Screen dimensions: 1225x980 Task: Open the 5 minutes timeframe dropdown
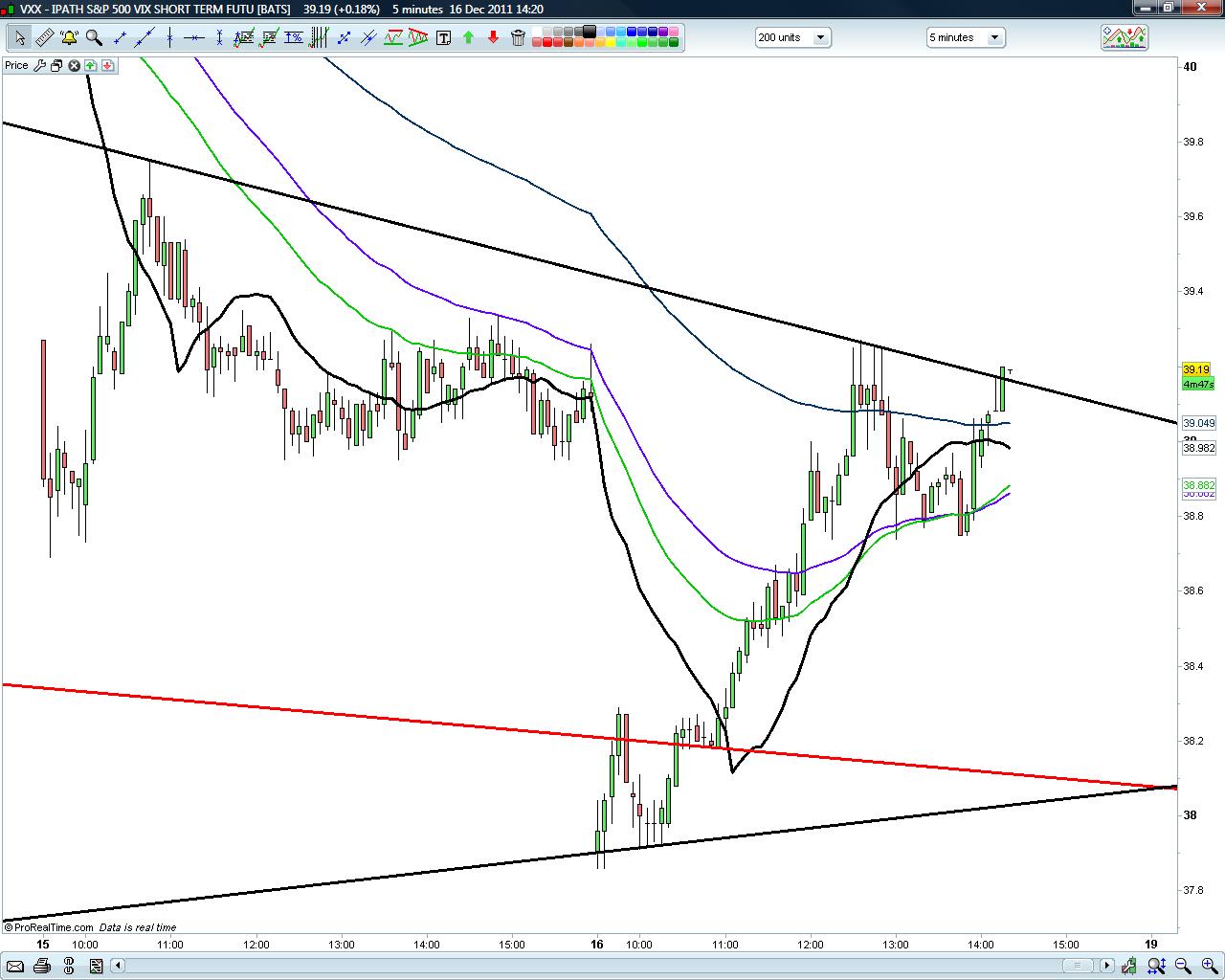click(966, 37)
